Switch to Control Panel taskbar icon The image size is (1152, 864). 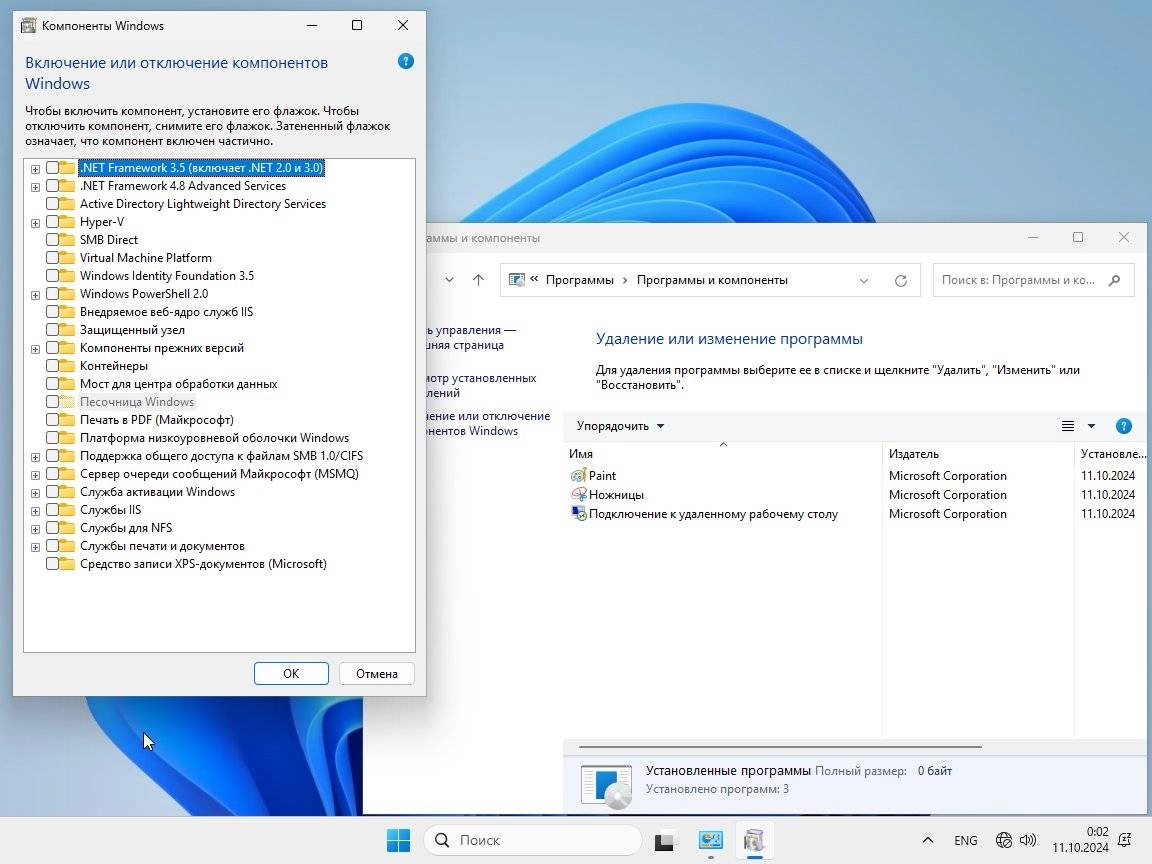pos(710,840)
